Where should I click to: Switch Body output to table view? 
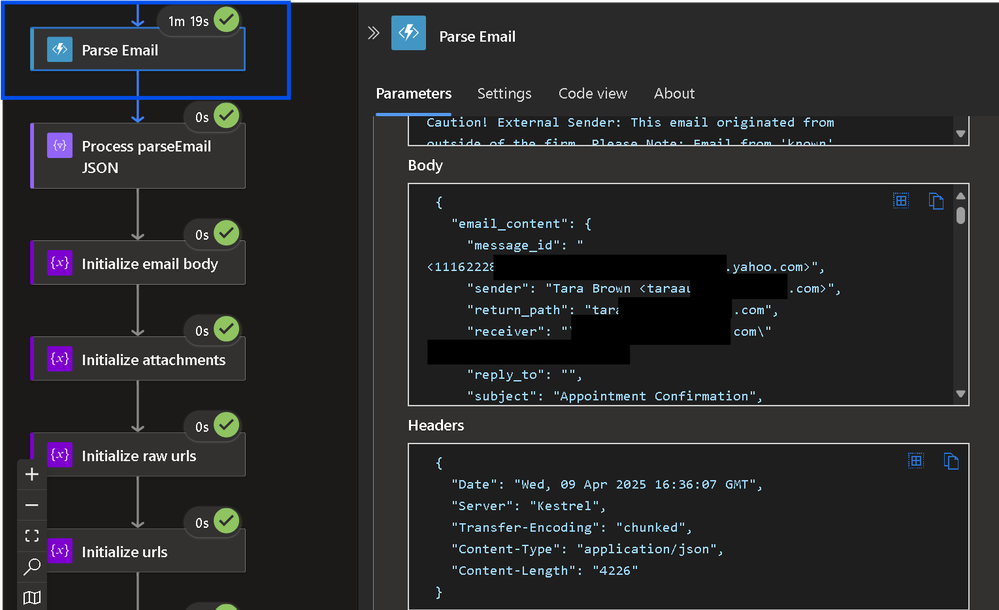tap(901, 201)
